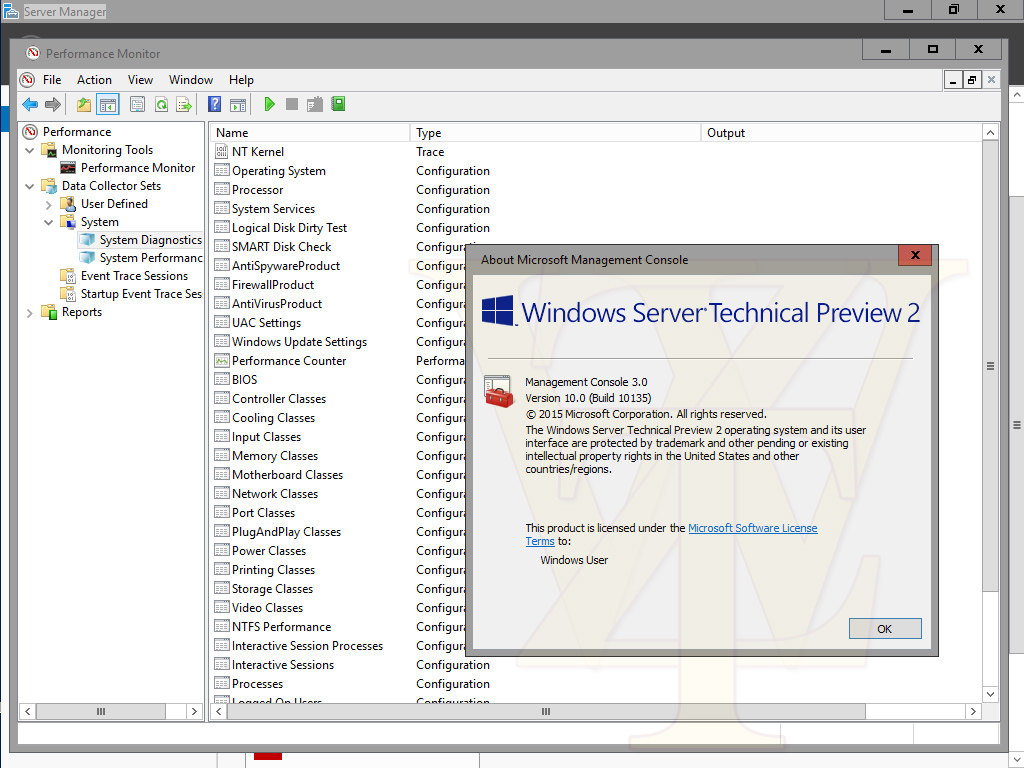Viewport: 1024px width, 768px height.
Task: Click the horizontal scrollbar below the results pane
Action: coord(545,711)
